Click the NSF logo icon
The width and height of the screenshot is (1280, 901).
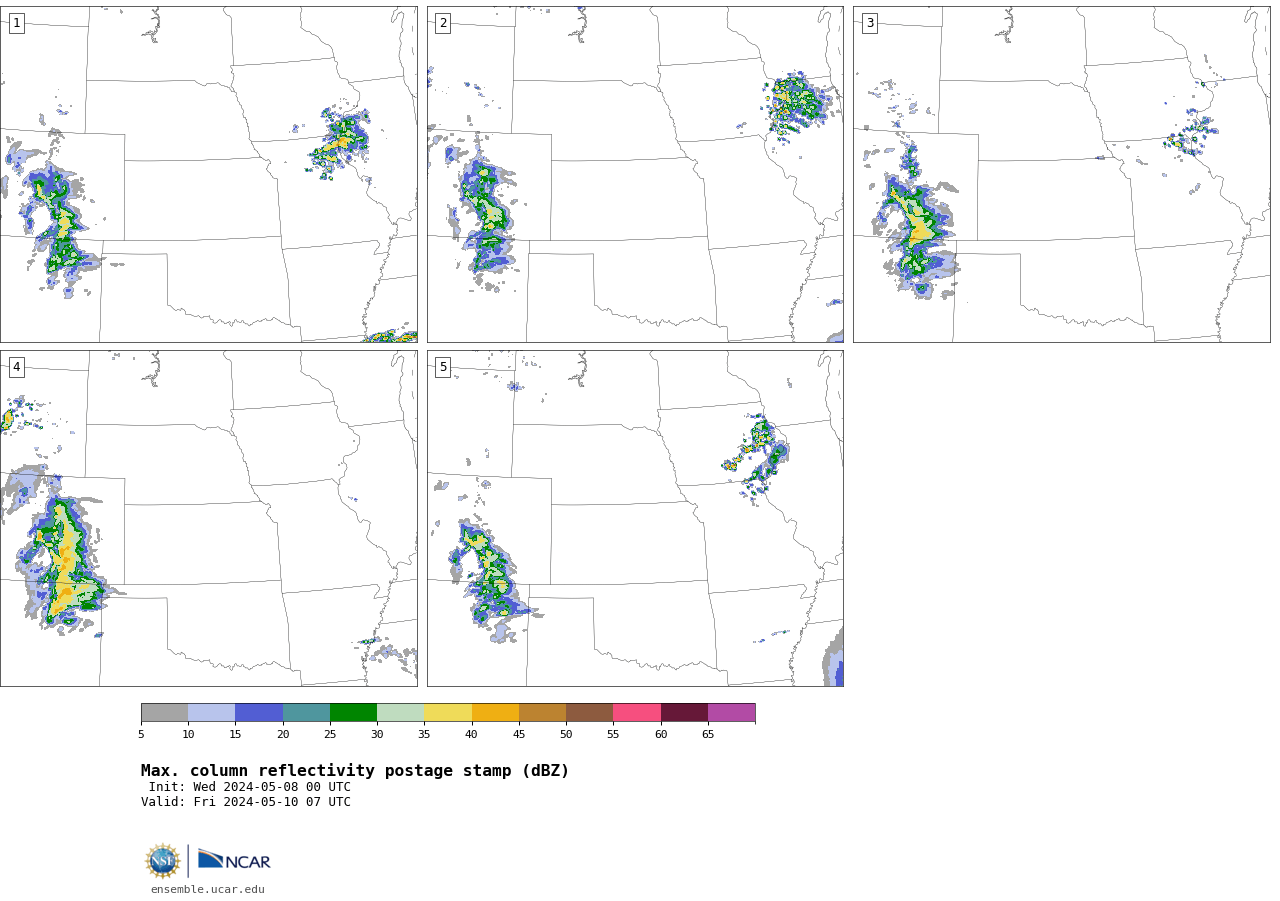163,861
